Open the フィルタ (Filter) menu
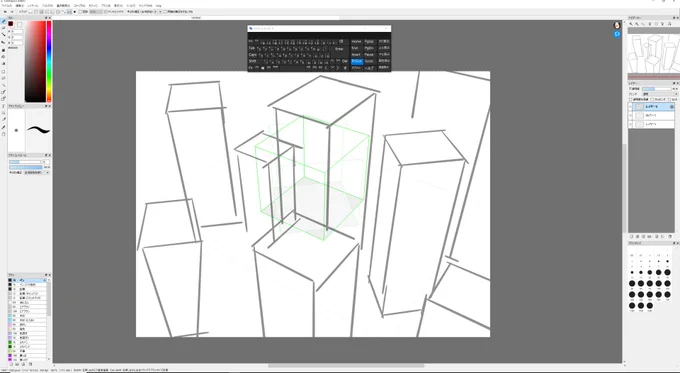Image resolution: width=680 pixels, height=373 pixels. pos(47,6)
